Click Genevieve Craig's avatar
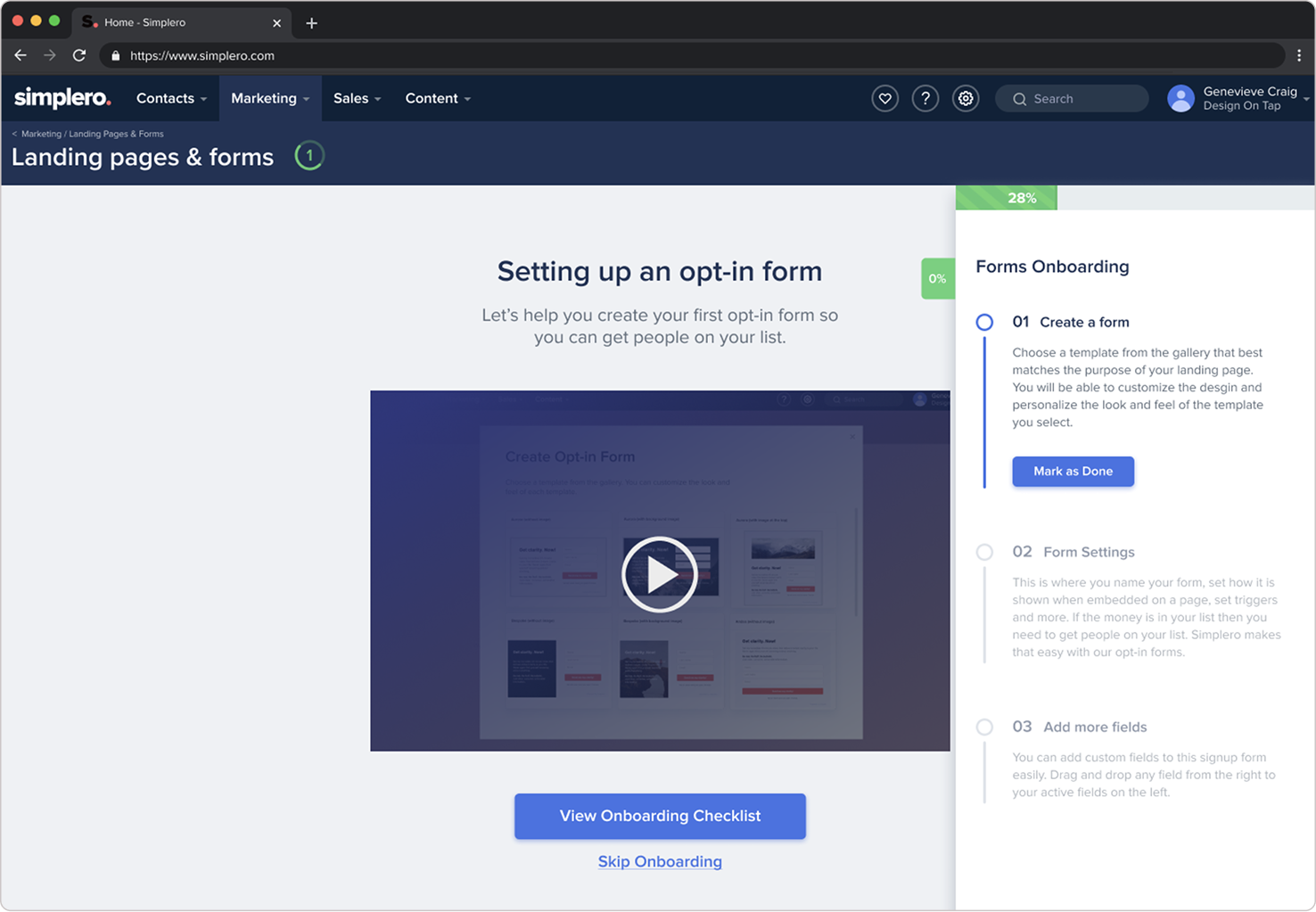1316x912 pixels. coord(1180,99)
